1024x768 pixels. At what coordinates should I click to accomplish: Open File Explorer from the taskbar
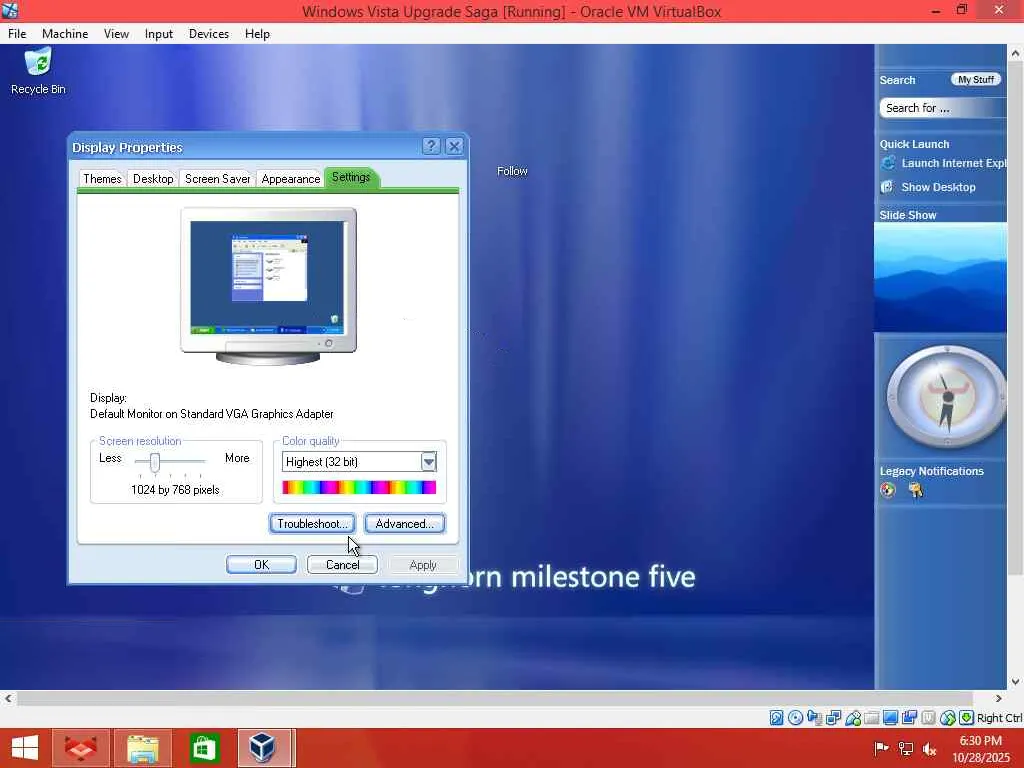point(143,748)
